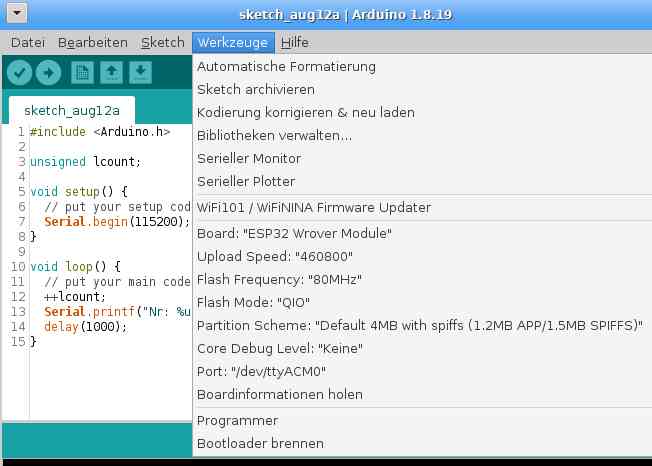Save the sketch with the down-arrow icon
The height and width of the screenshot is (466, 652).
141,73
